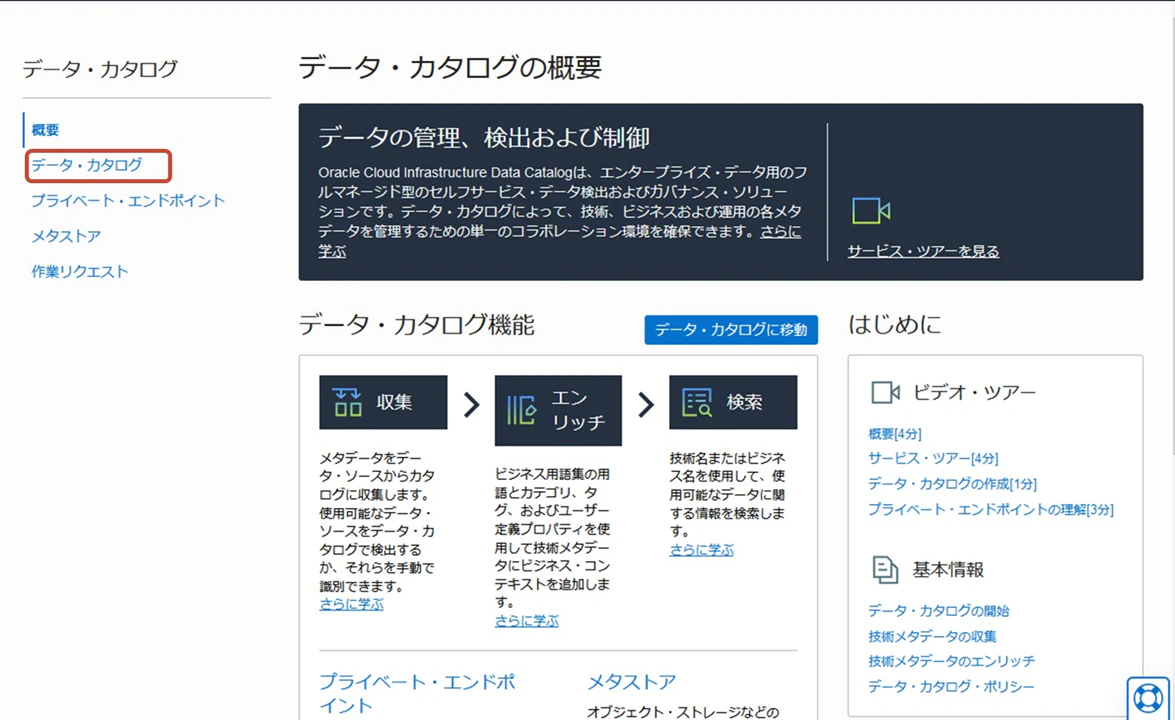Click the 収集 harvest icon tile
Screen dimensions: 1175x720
[383, 402]
